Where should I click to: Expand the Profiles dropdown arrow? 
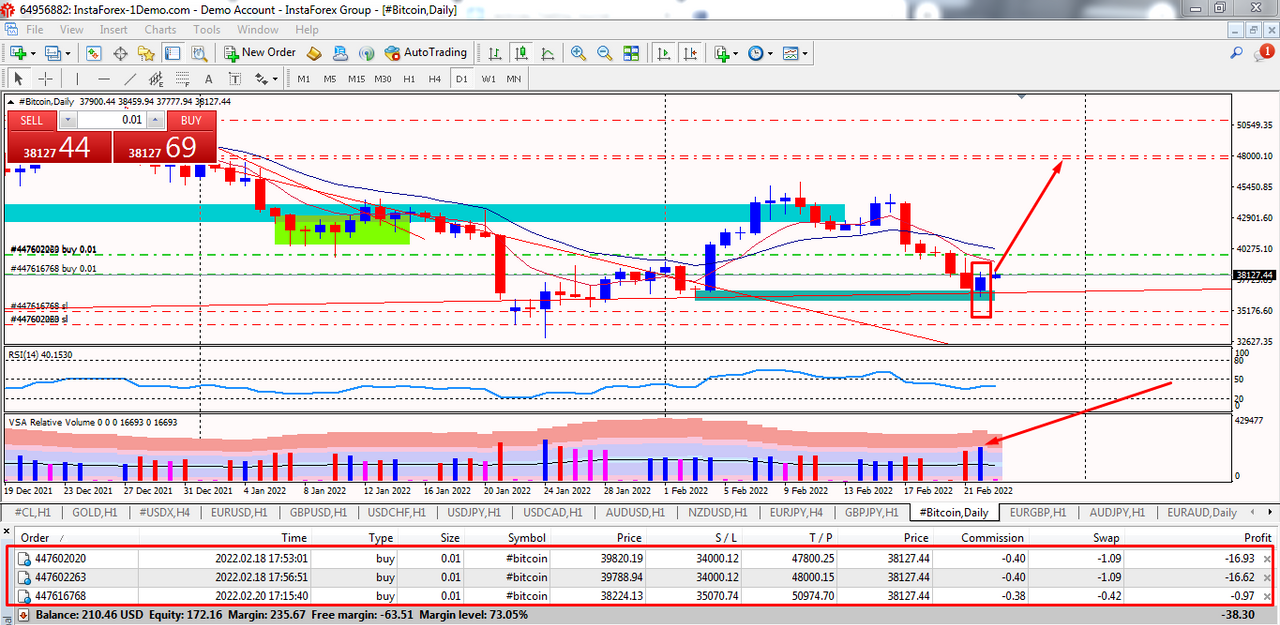[68, 54]
